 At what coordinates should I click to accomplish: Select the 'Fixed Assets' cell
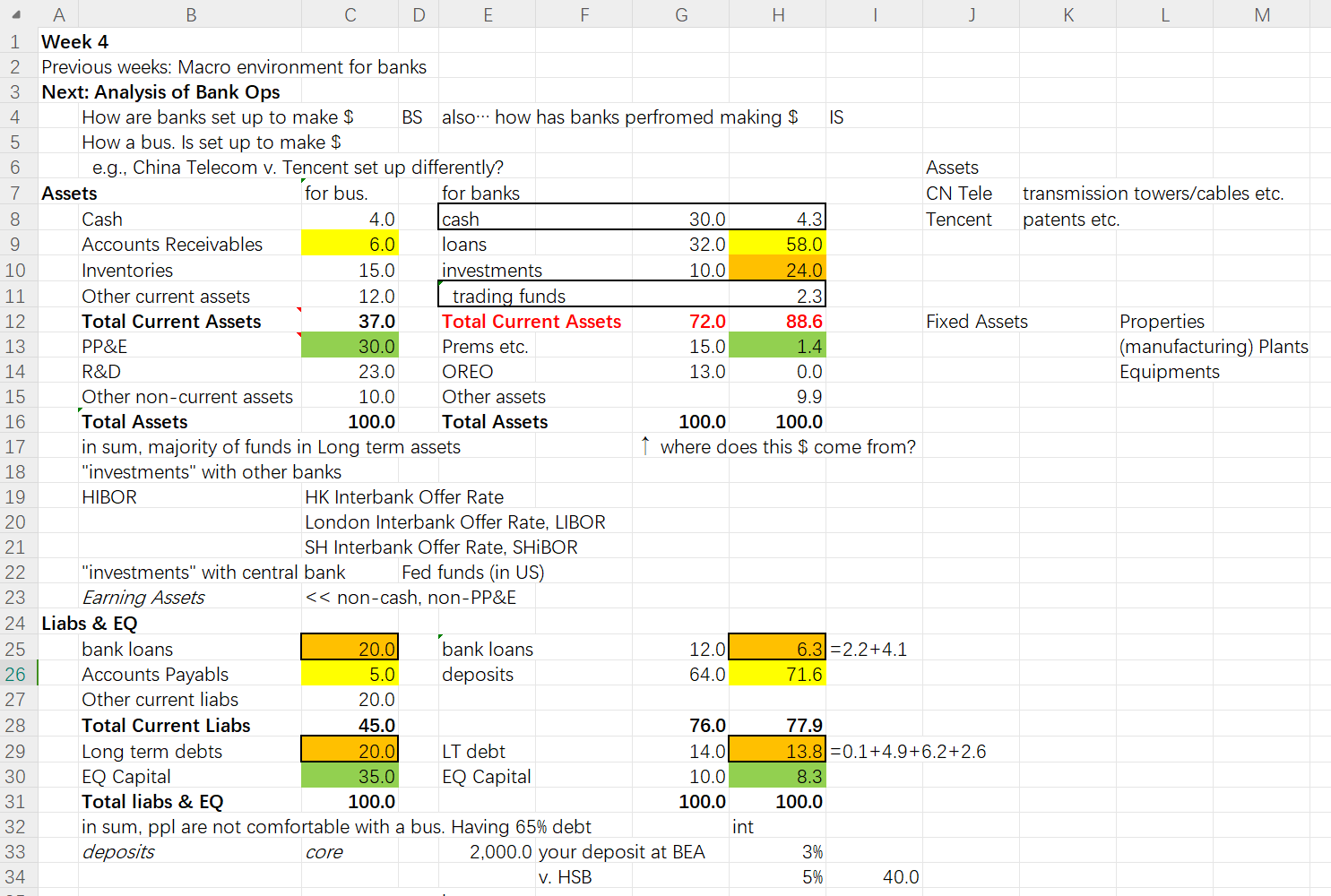(977, 322)
